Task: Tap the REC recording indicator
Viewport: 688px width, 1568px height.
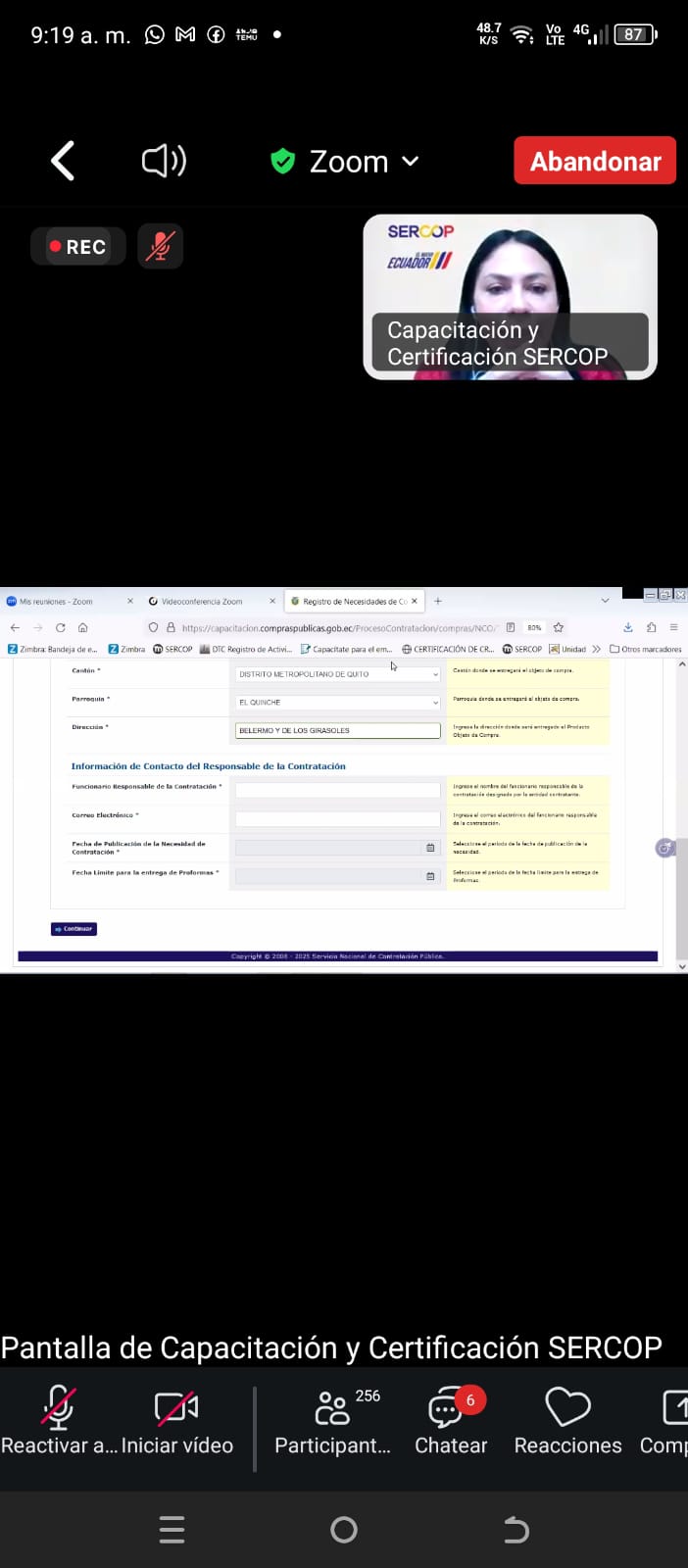Action: pos(78,247)
